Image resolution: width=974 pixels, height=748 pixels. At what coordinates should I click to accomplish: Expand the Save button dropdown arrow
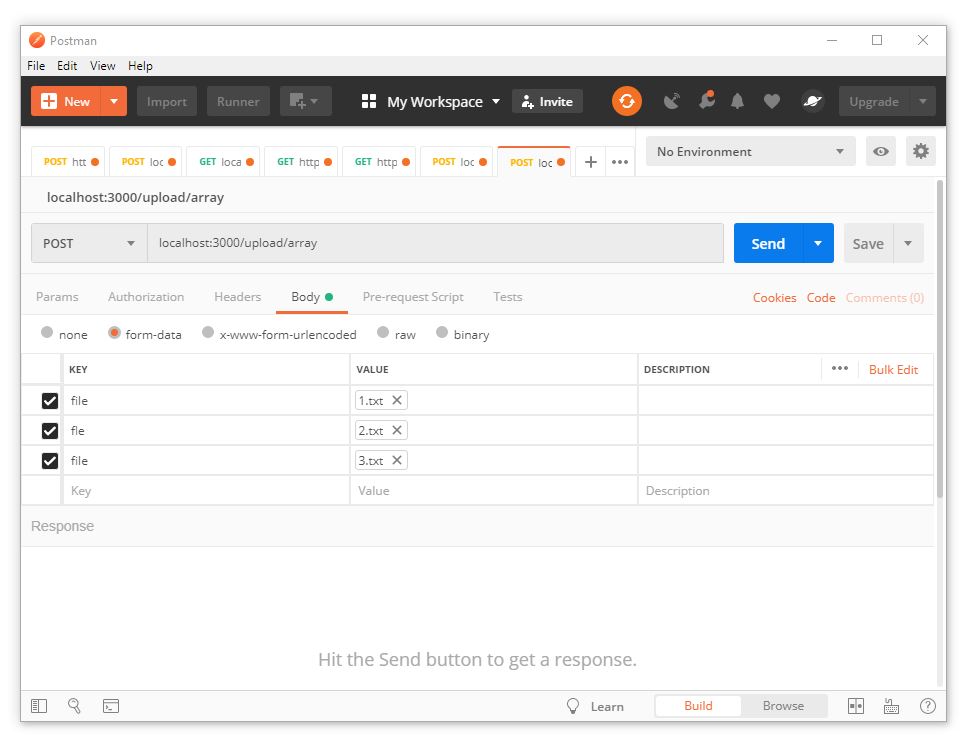(x=908, y=243)
